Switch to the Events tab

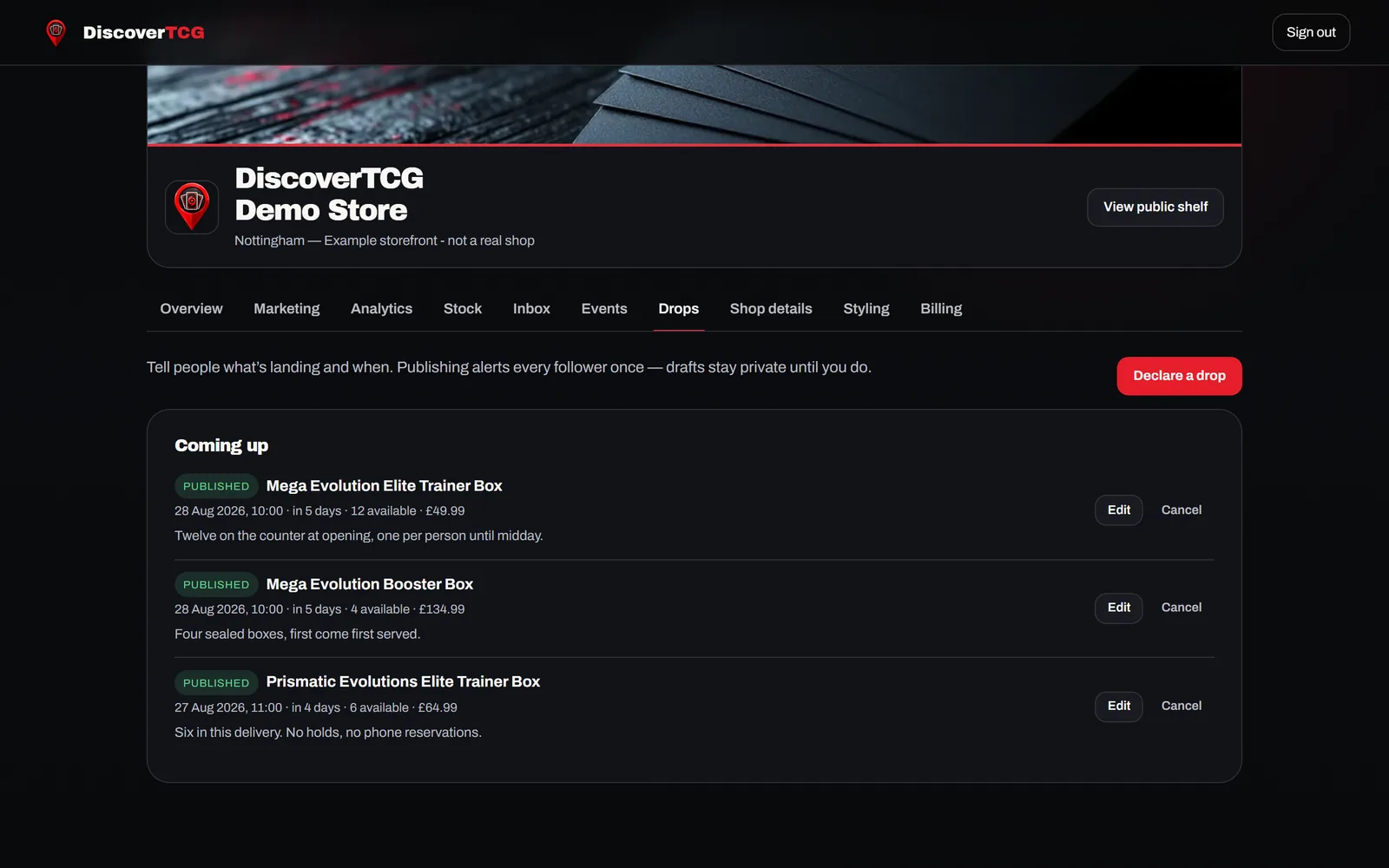coord(604,309)
